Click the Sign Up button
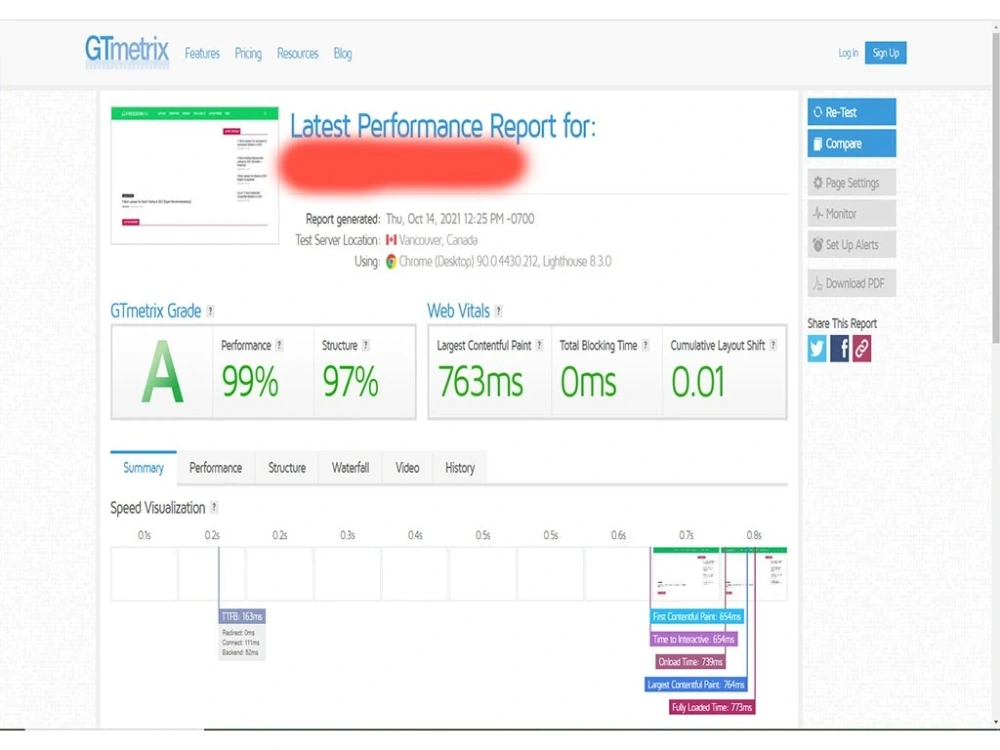 (x=885, y=53)
